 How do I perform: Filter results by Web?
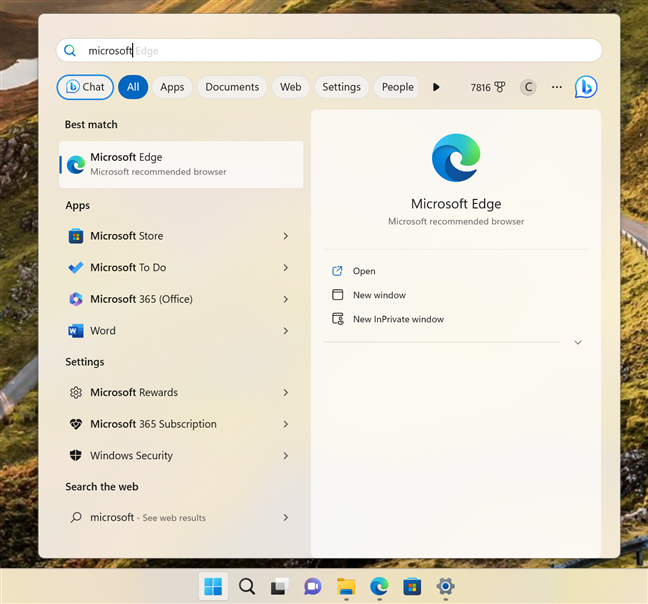click(x=291, y=87)
